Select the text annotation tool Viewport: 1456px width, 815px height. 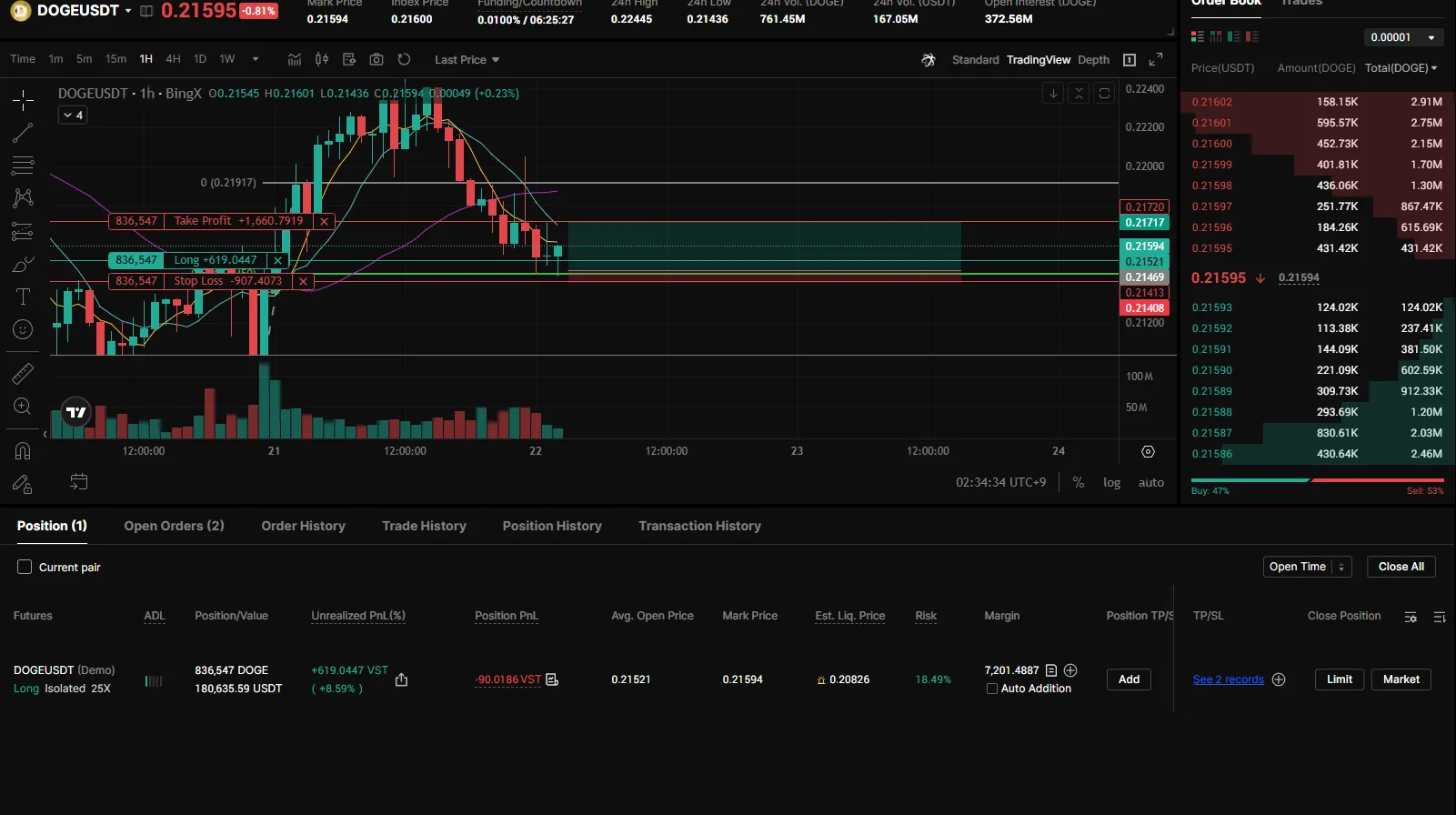23,297
